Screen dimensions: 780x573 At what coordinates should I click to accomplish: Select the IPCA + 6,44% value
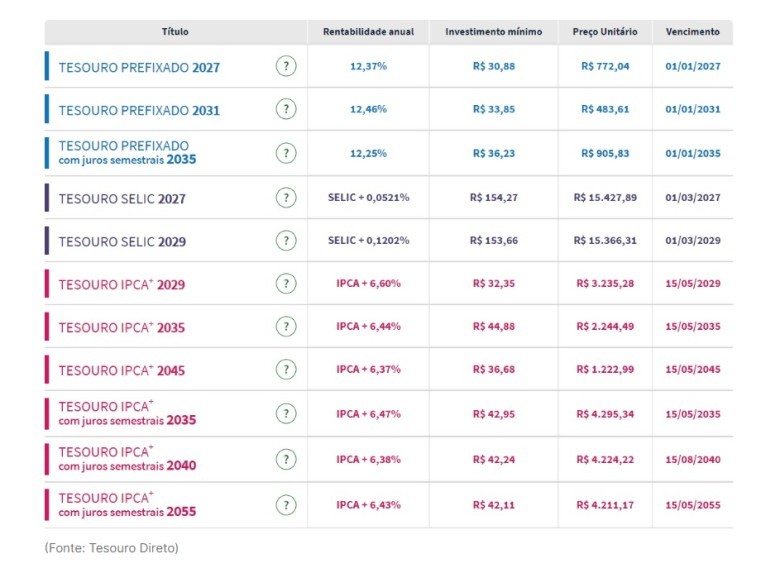pyautogui.click(x=368, y=326)
